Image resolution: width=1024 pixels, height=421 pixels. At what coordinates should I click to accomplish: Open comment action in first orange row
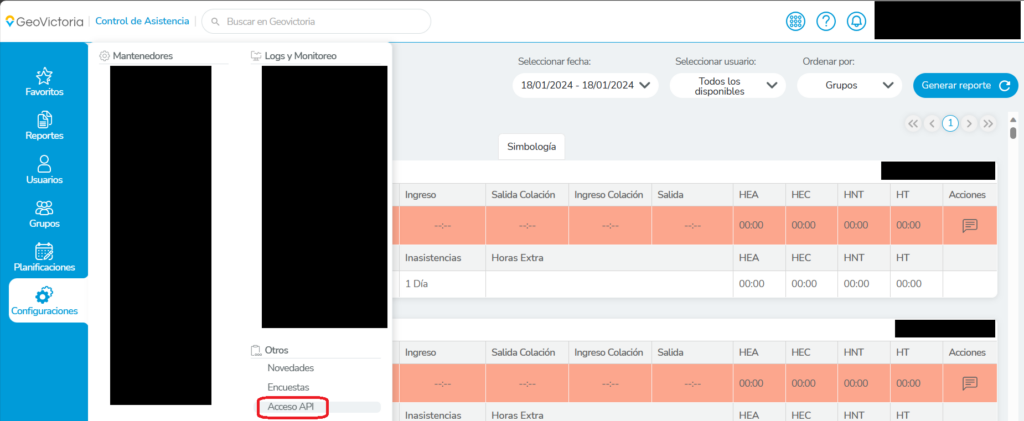(970, 225)
